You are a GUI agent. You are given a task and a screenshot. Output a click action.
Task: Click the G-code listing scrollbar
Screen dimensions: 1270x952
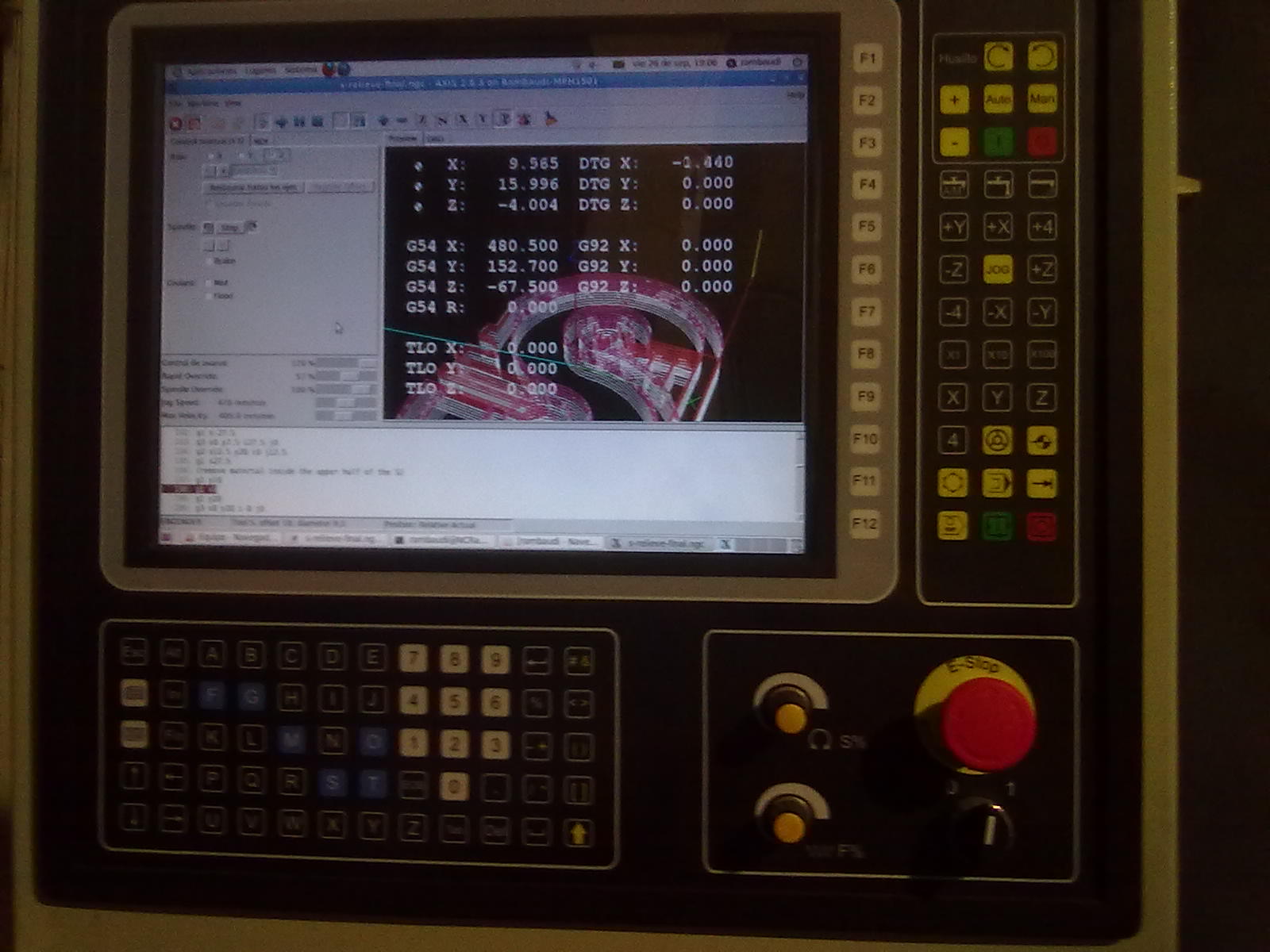(x=800, y=474)
